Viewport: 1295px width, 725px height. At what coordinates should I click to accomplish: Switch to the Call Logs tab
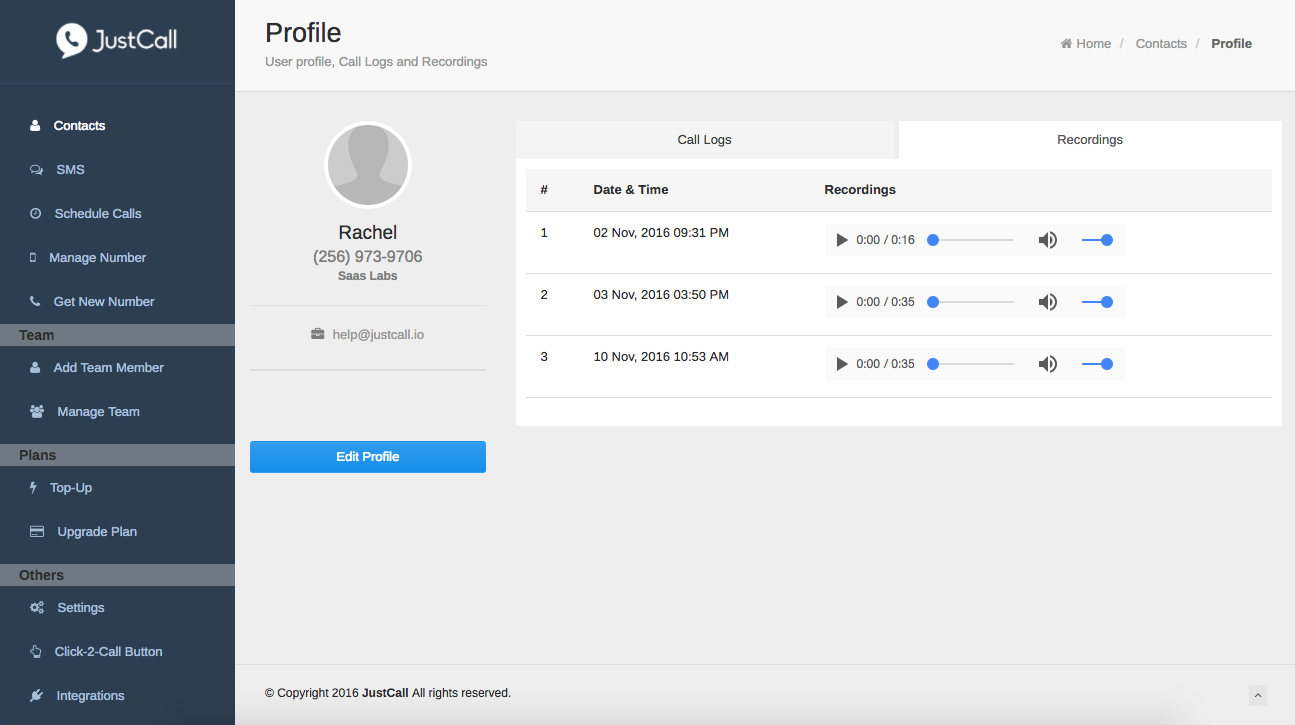click(x=704, y=140)
